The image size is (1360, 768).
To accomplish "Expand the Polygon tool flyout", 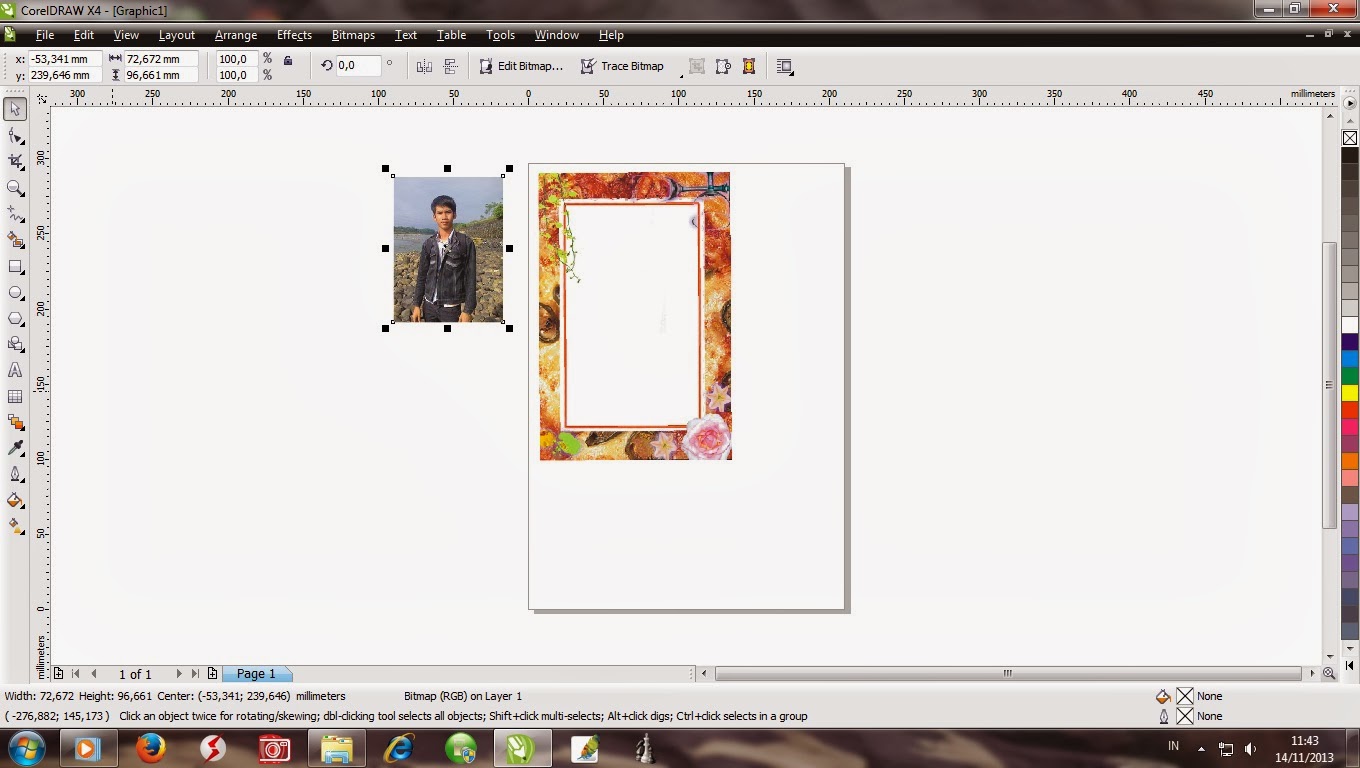I will tap(25, 325).
